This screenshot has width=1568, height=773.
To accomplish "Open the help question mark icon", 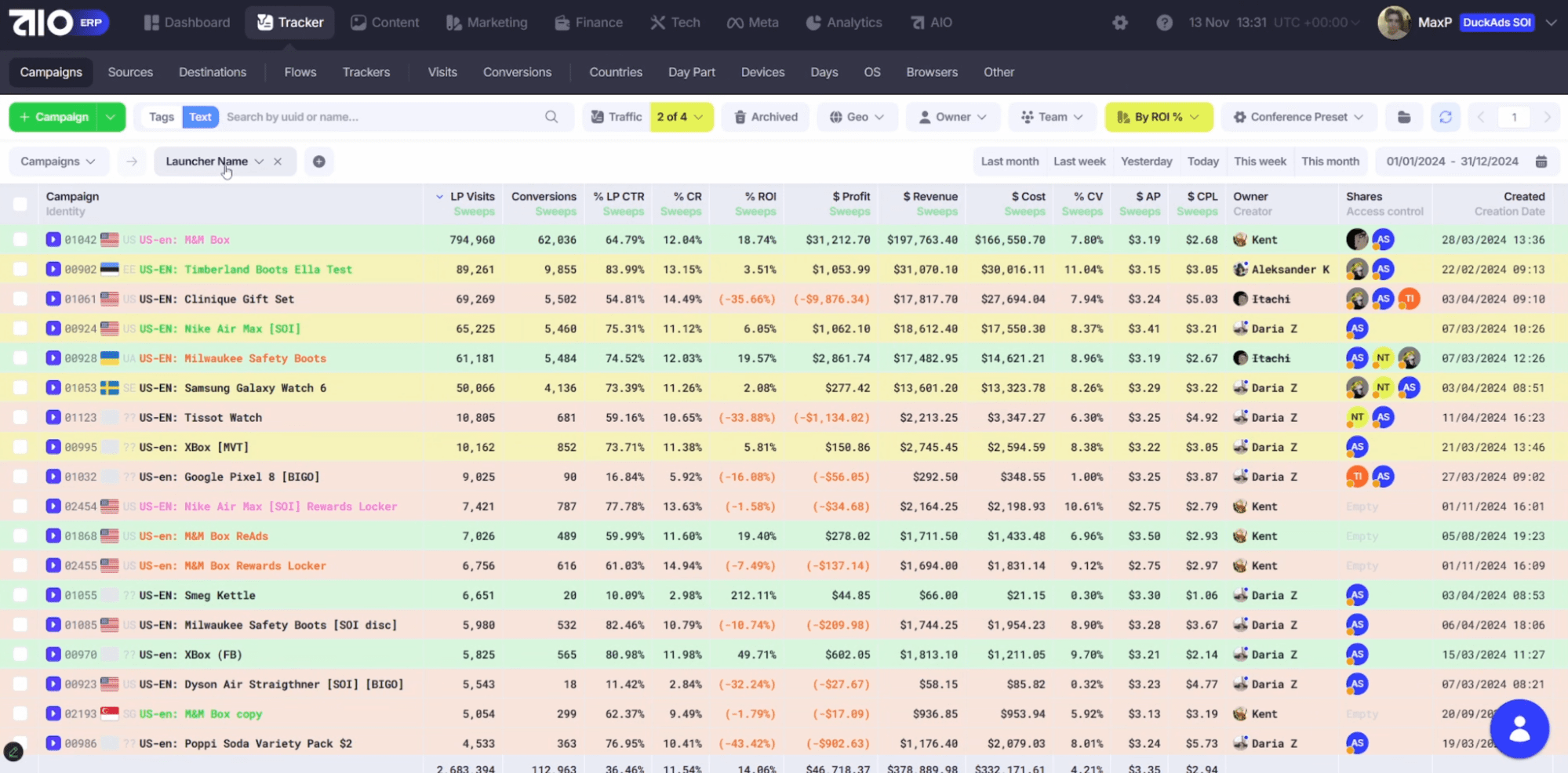I will click(x=1164, y=23).
